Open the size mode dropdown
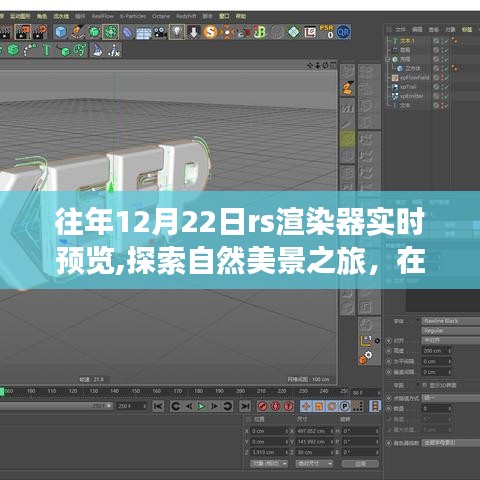Screen dimensions: 480x480 314,463
